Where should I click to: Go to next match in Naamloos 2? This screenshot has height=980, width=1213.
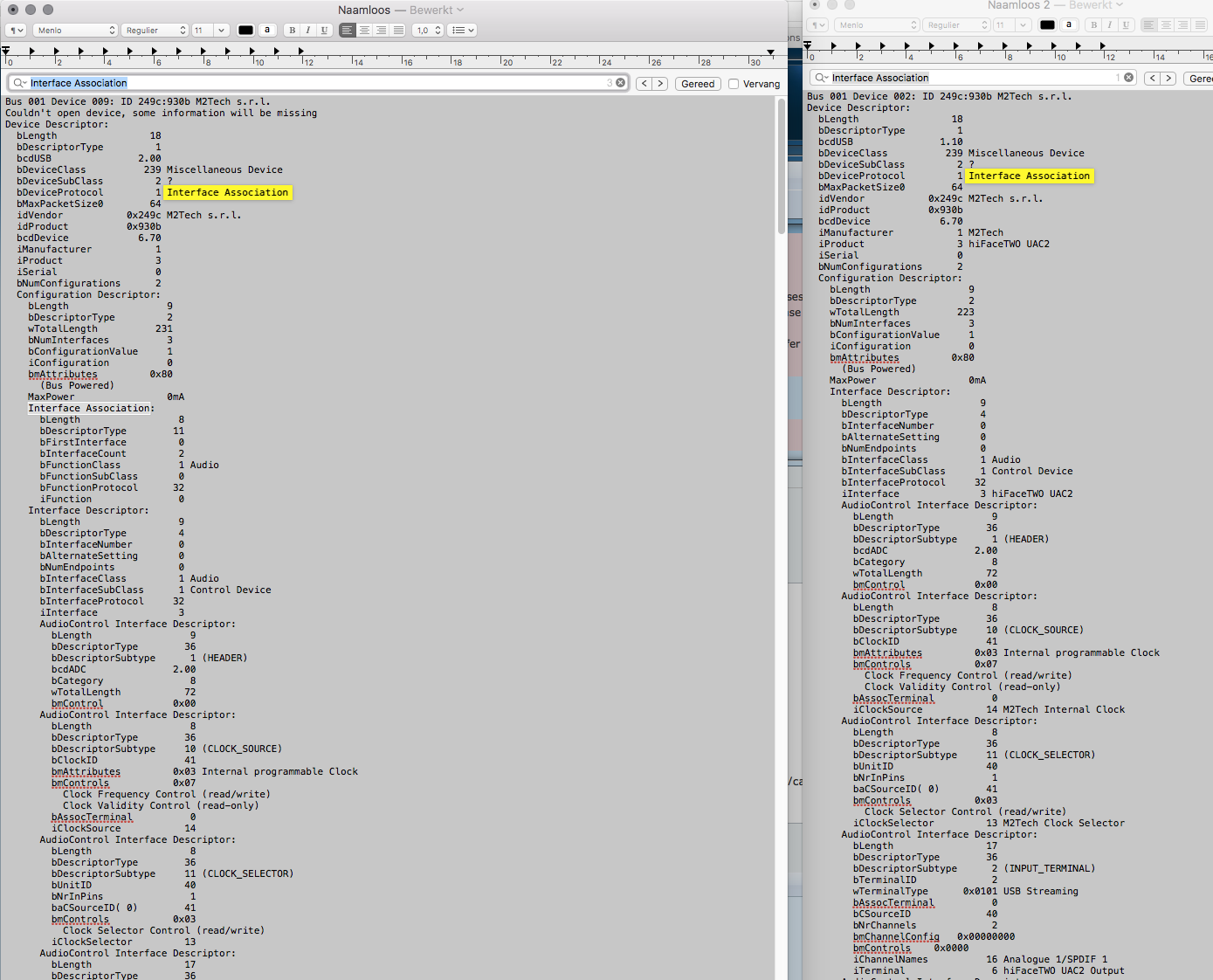point(1168,79)
